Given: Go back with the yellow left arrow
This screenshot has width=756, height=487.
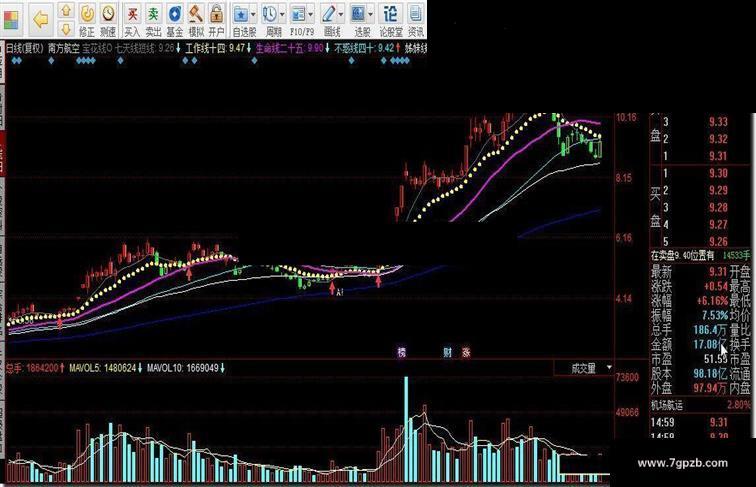Looking at the screenshot, I should click(40, 19).
